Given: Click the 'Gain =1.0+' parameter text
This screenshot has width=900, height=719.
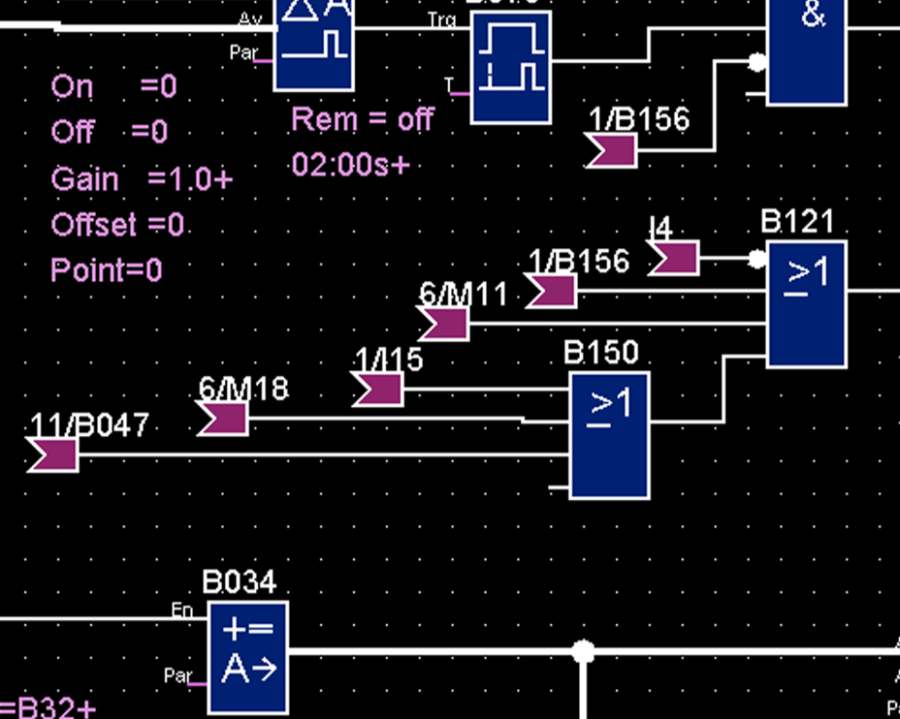Looking at the screenshot, I should click(141, 180).
